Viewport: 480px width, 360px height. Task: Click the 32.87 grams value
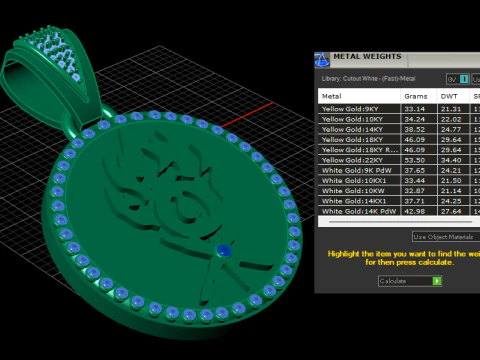[415, 191]
